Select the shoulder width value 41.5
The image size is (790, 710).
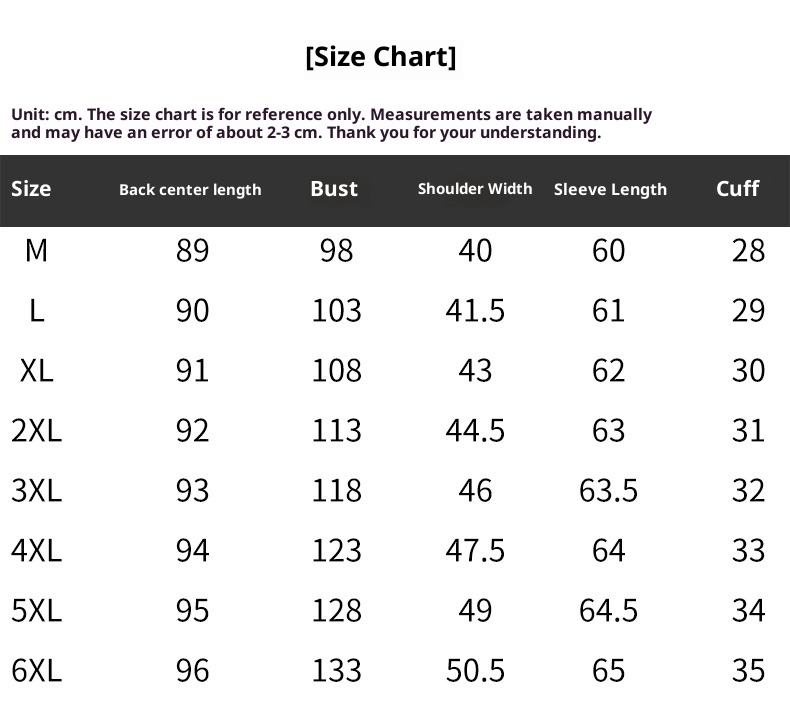[475, 310]
